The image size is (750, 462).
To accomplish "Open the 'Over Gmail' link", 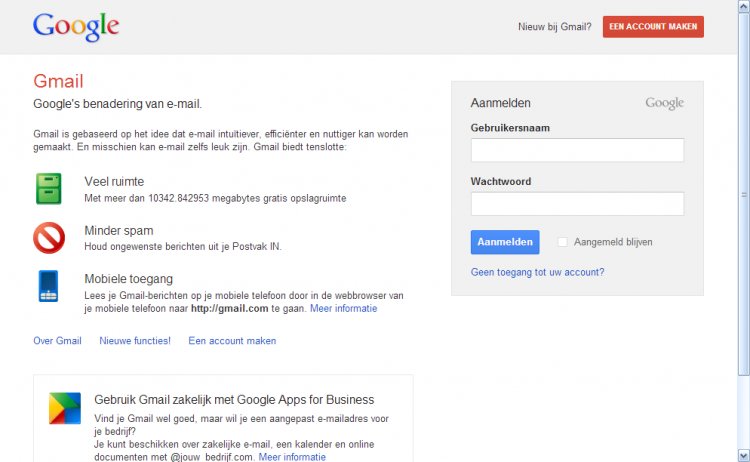I will 57,341.
